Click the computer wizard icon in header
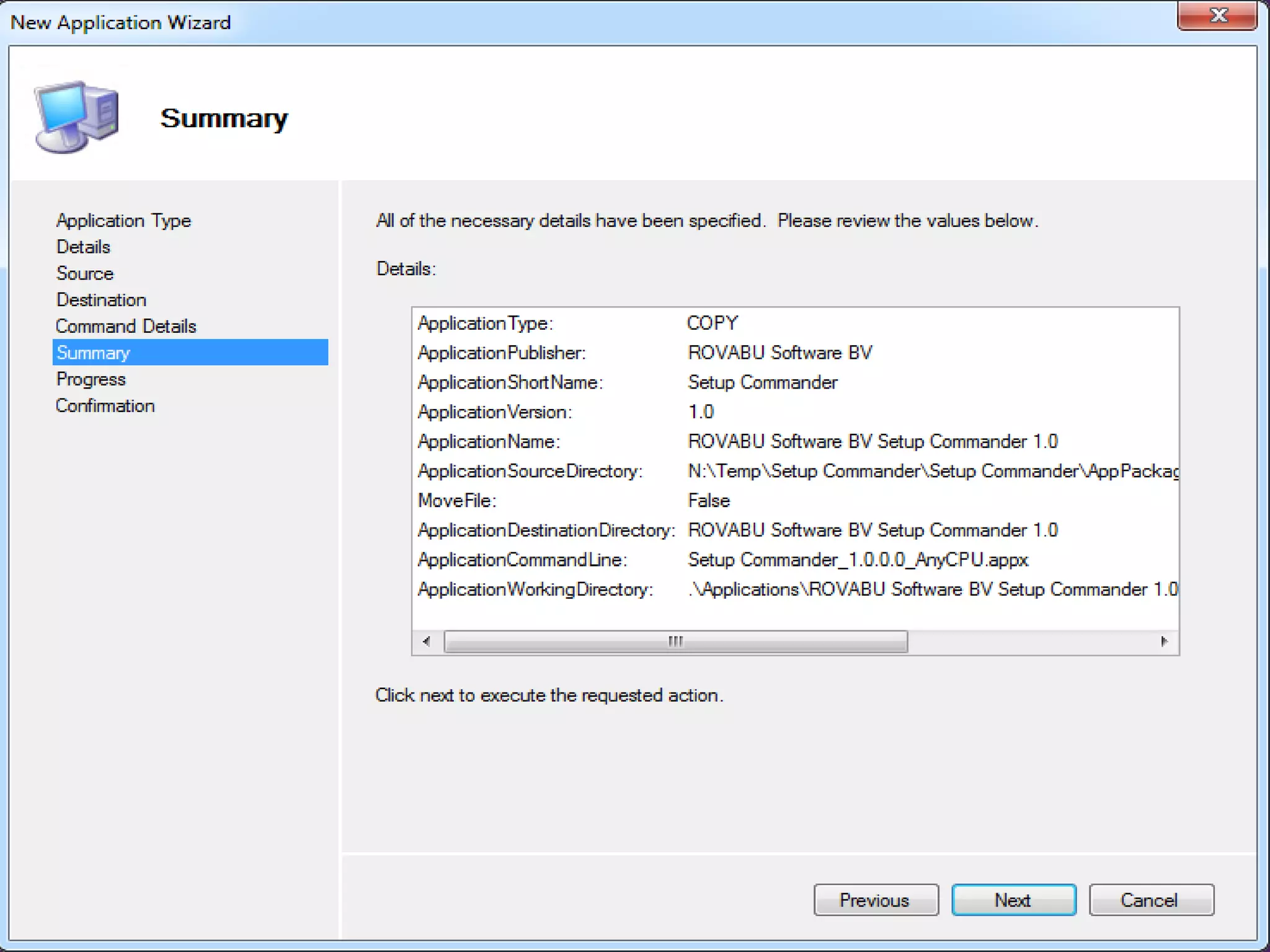This screenshot has height=952, width=1270. pos(77,117)
